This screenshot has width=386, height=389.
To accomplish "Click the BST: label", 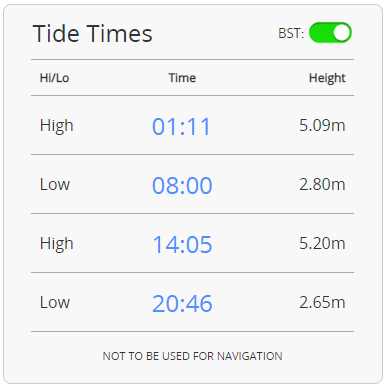I will [x=291, y=33].
